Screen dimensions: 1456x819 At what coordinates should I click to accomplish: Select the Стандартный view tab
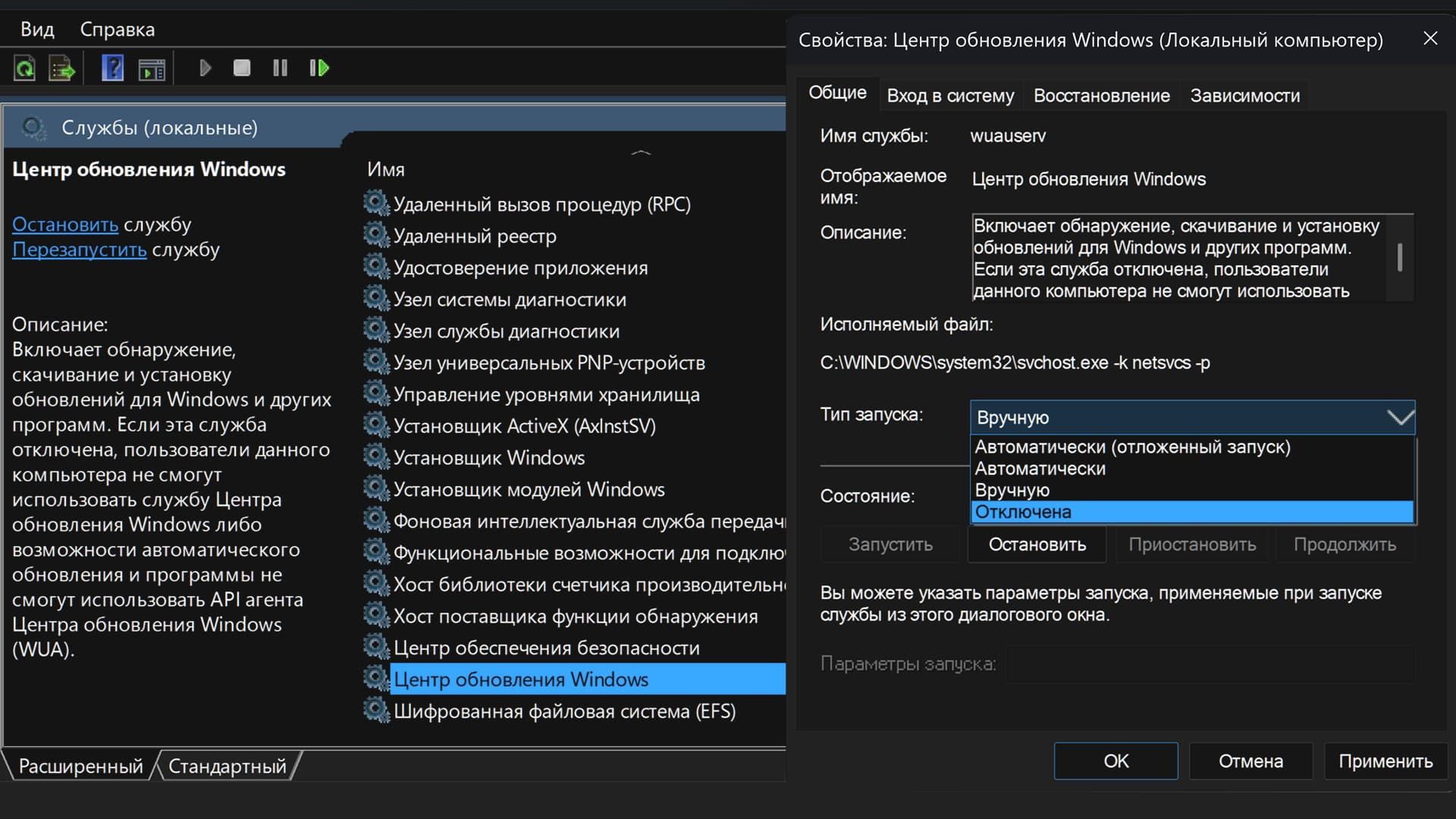[227, 766]
